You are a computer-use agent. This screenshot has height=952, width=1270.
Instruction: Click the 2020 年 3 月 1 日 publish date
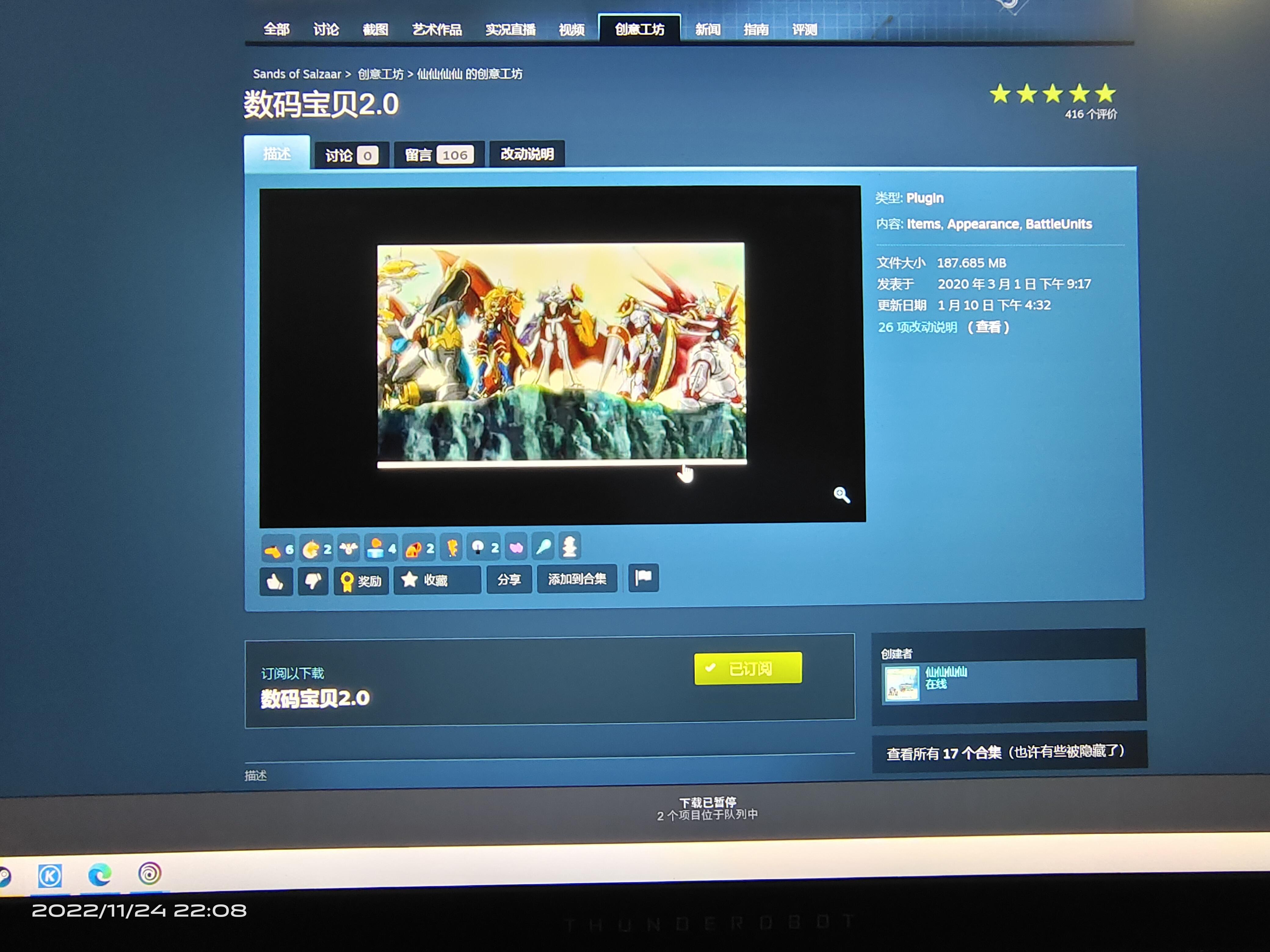tap(1014, 283)
